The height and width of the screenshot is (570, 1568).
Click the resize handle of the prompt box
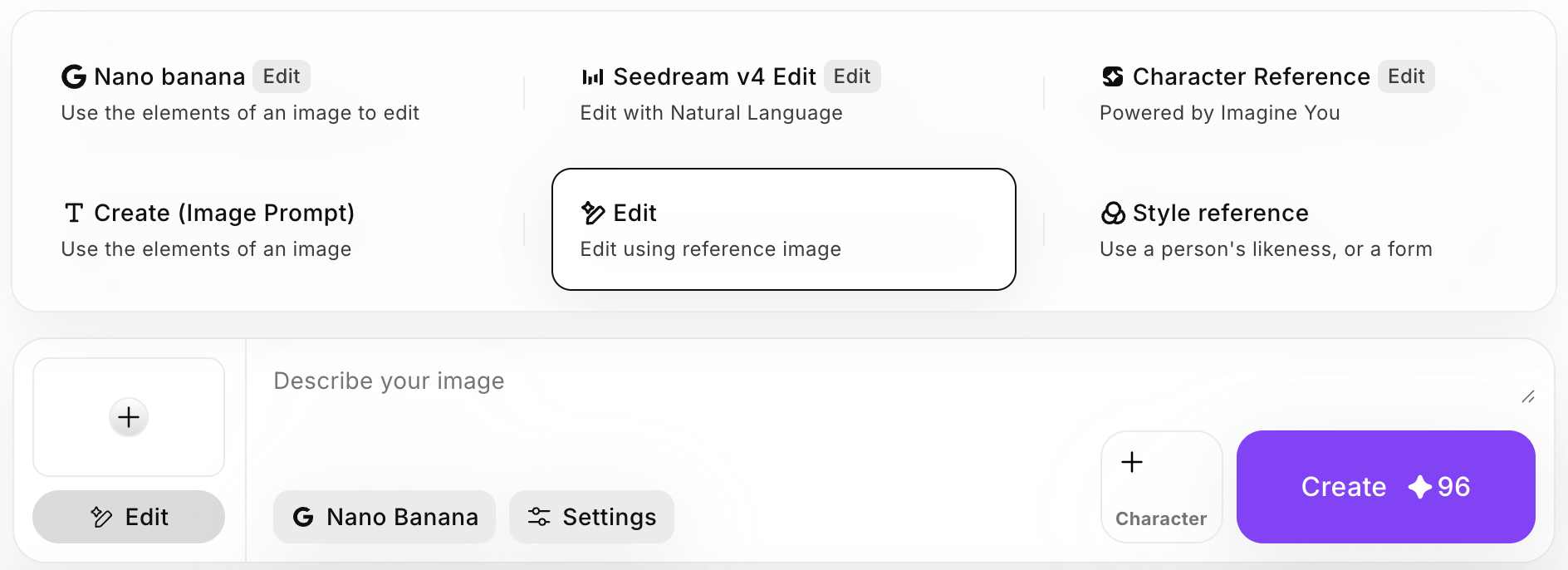(x=1527, y=397)
